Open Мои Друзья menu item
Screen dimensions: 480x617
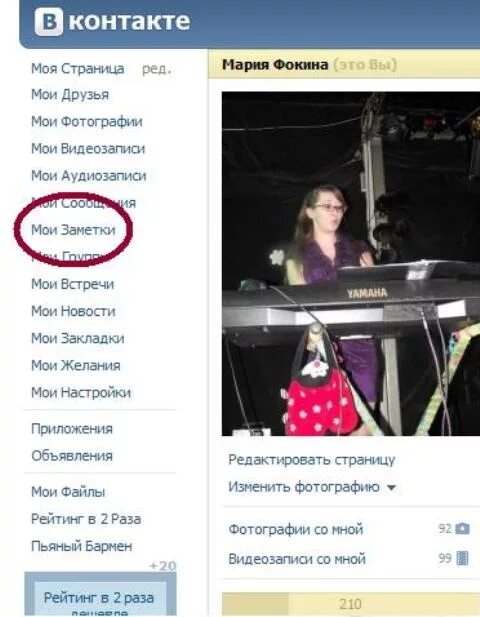70,95
